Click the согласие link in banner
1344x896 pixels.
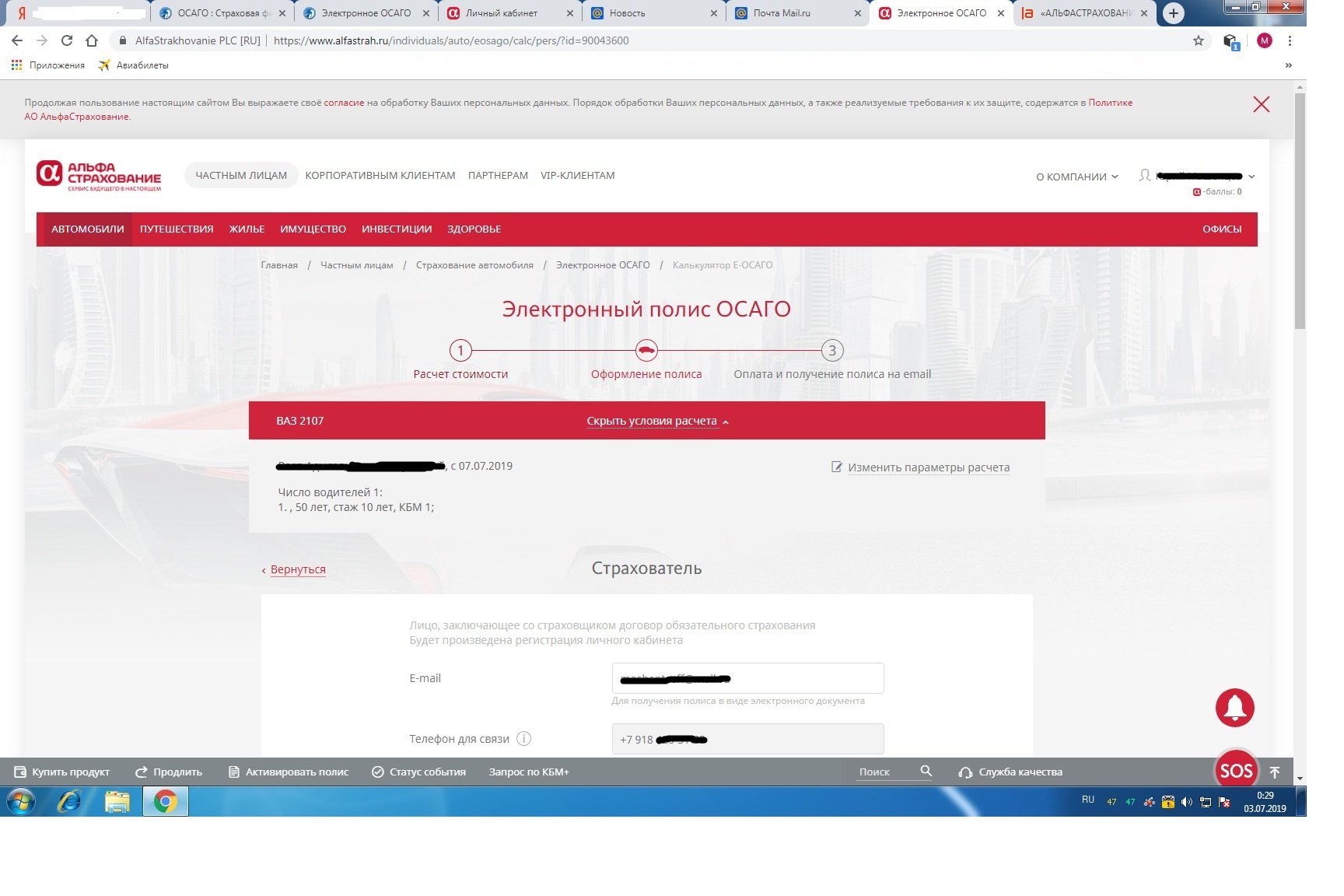344,103
